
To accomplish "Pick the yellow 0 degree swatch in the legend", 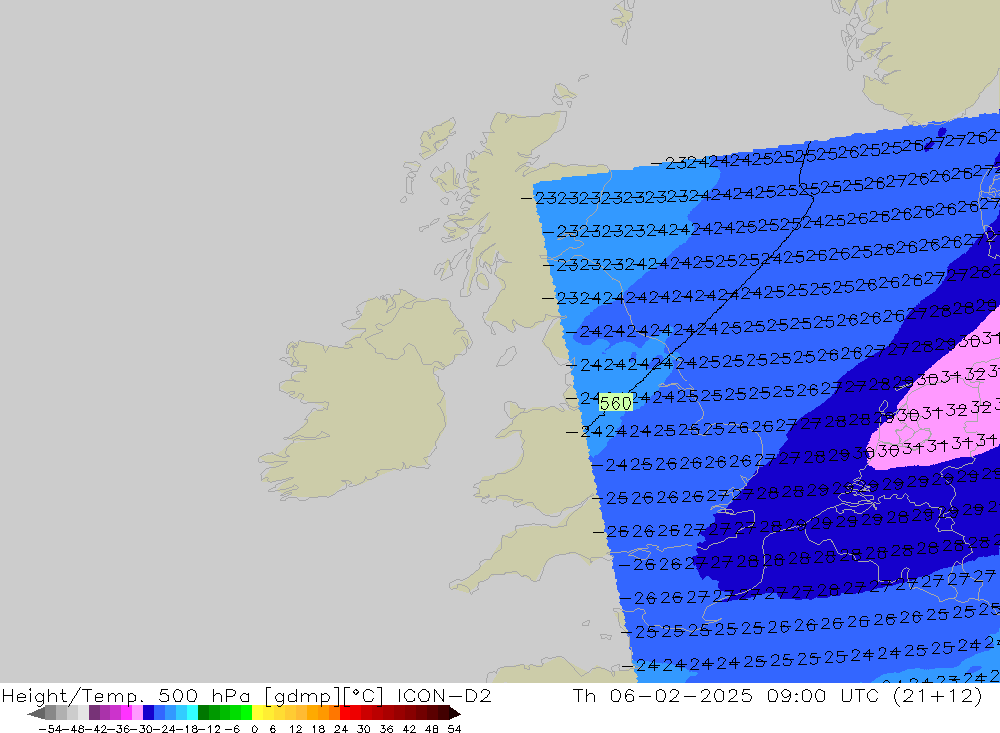I will click(258, 713).
